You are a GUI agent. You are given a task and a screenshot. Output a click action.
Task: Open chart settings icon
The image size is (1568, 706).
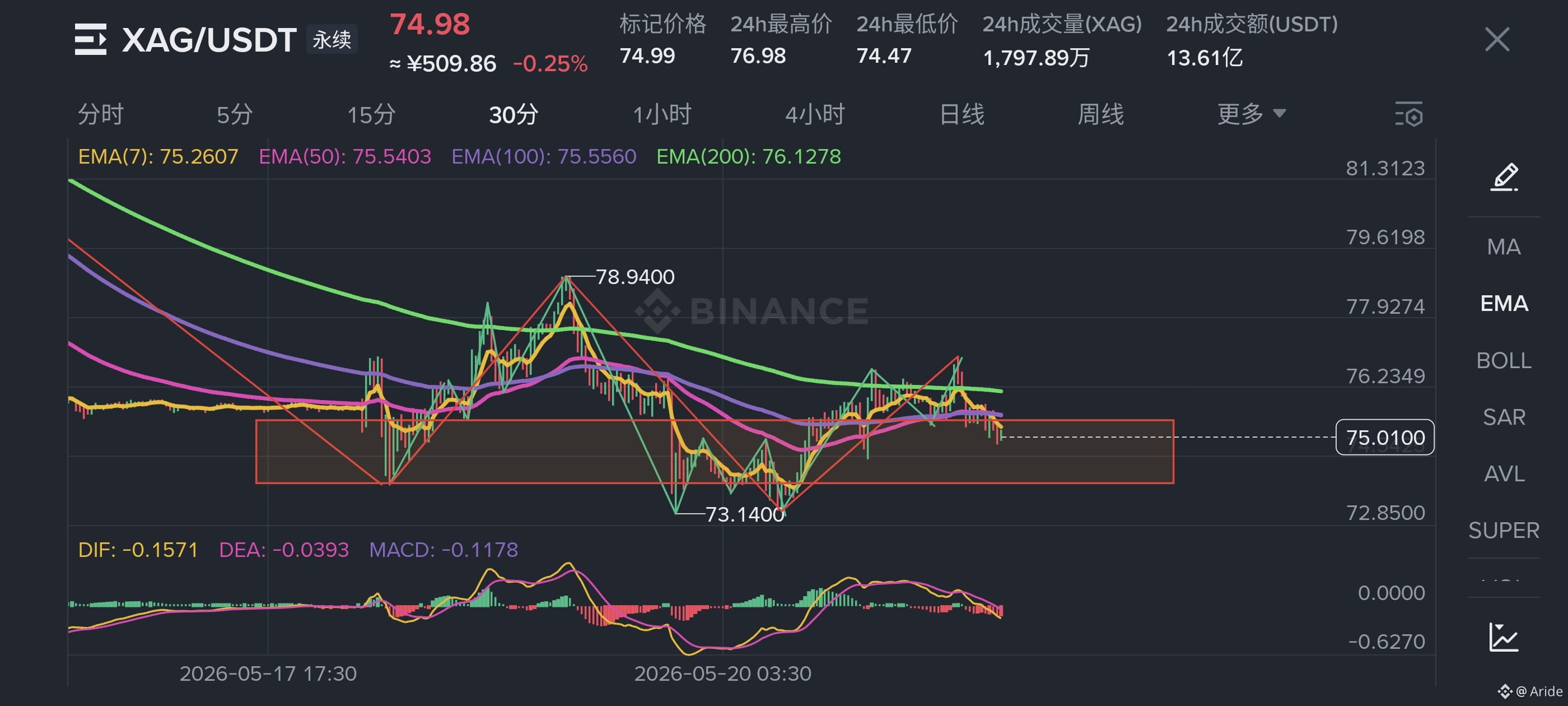1408,114
